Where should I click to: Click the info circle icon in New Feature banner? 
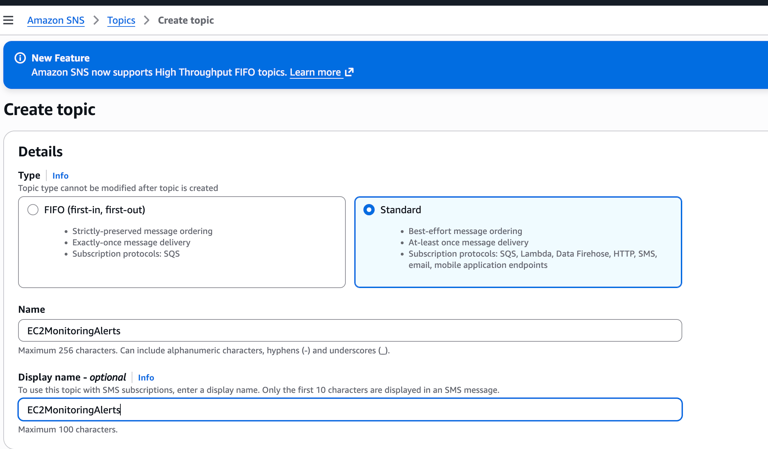(x=20, y=58)
